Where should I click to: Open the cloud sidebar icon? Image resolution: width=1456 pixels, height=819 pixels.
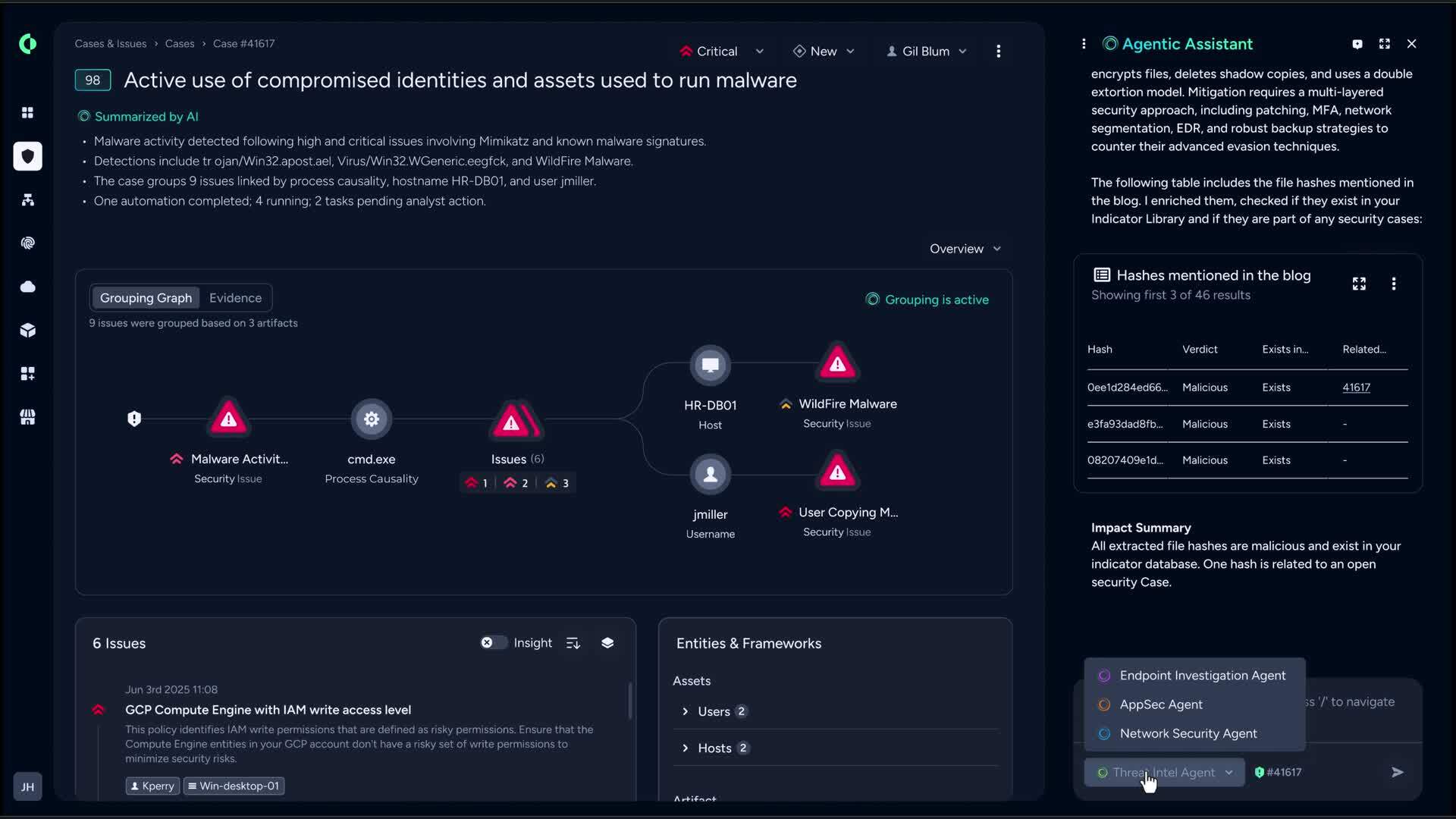click(28, 287)
